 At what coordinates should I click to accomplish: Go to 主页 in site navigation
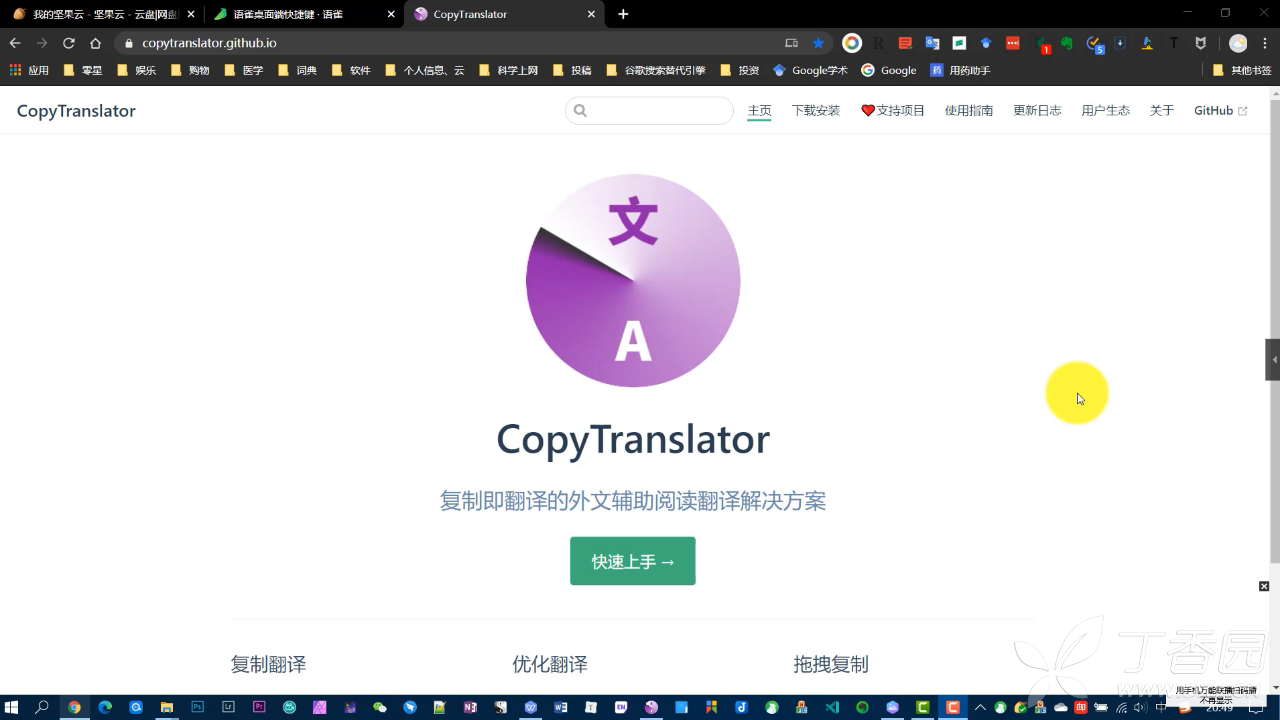pos(760,111)
